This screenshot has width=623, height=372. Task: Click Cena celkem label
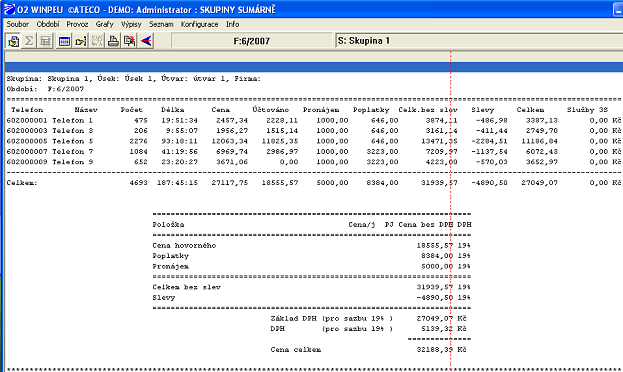click(x=296, y=350)
